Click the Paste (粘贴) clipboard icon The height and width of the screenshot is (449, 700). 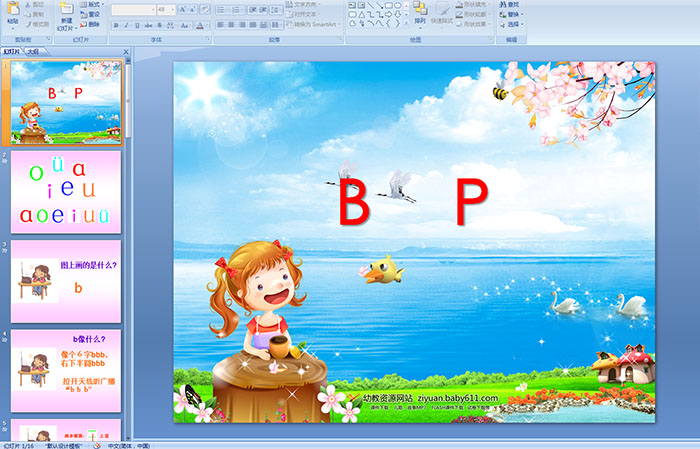tap(12, 12)
